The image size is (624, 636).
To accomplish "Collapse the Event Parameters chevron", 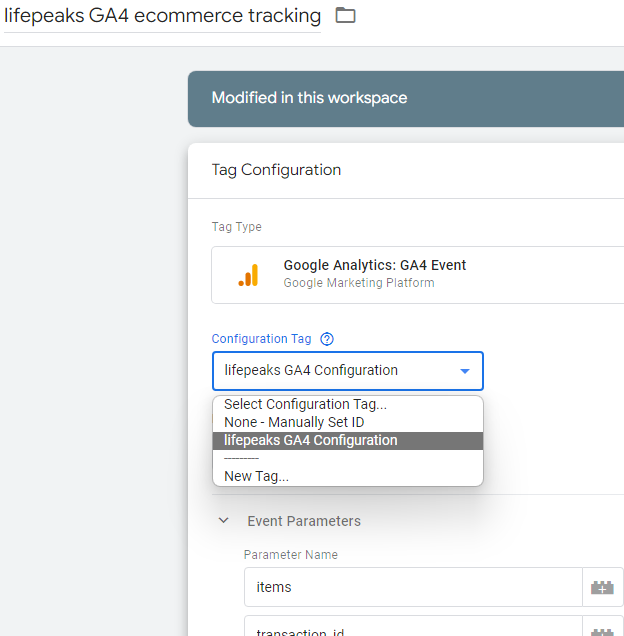I will tap(224, 521).
